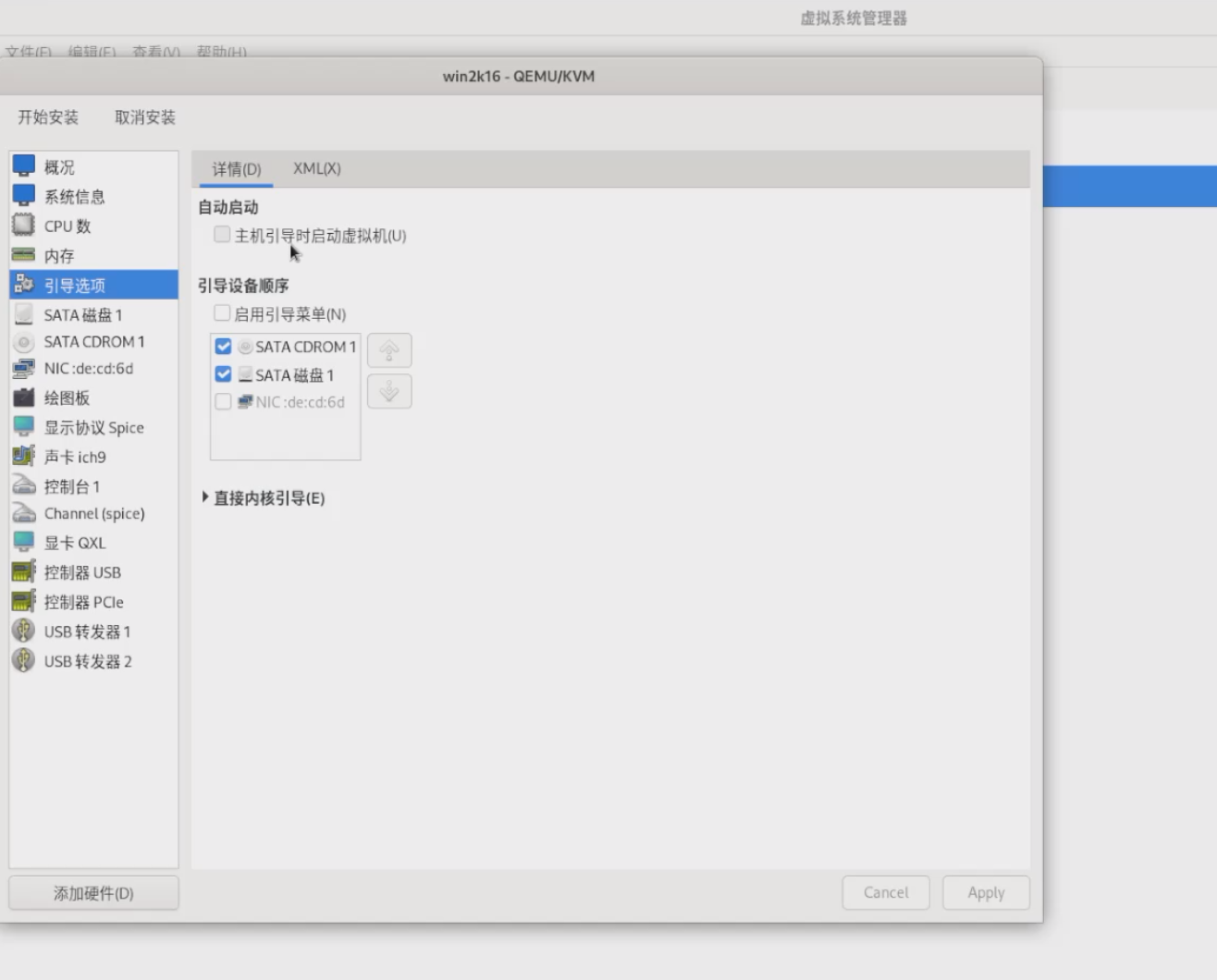1217x980 pixels.
Task: Toggle 启用引导菜单 checkbox
Action: click(222, 313)
